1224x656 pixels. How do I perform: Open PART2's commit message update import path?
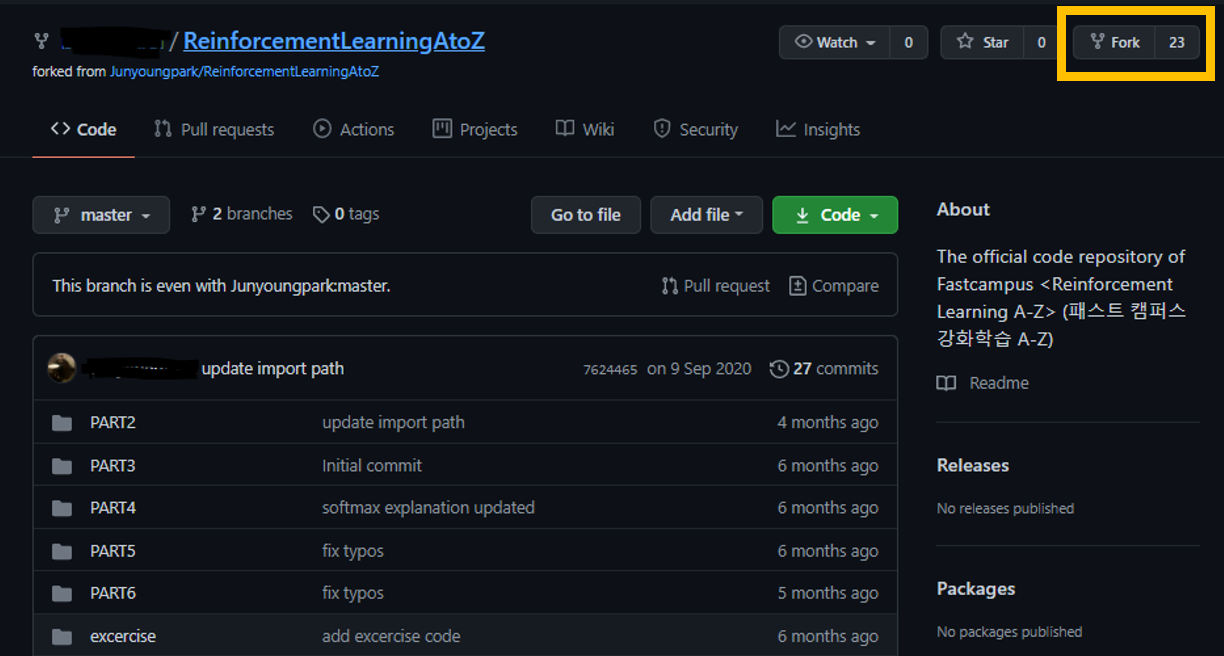tap(393, 422)
